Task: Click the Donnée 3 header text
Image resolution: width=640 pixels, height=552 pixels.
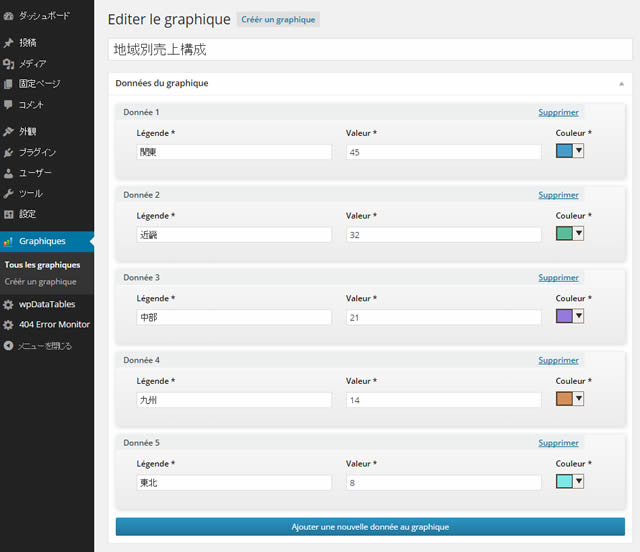Action: tap(141, 278)
